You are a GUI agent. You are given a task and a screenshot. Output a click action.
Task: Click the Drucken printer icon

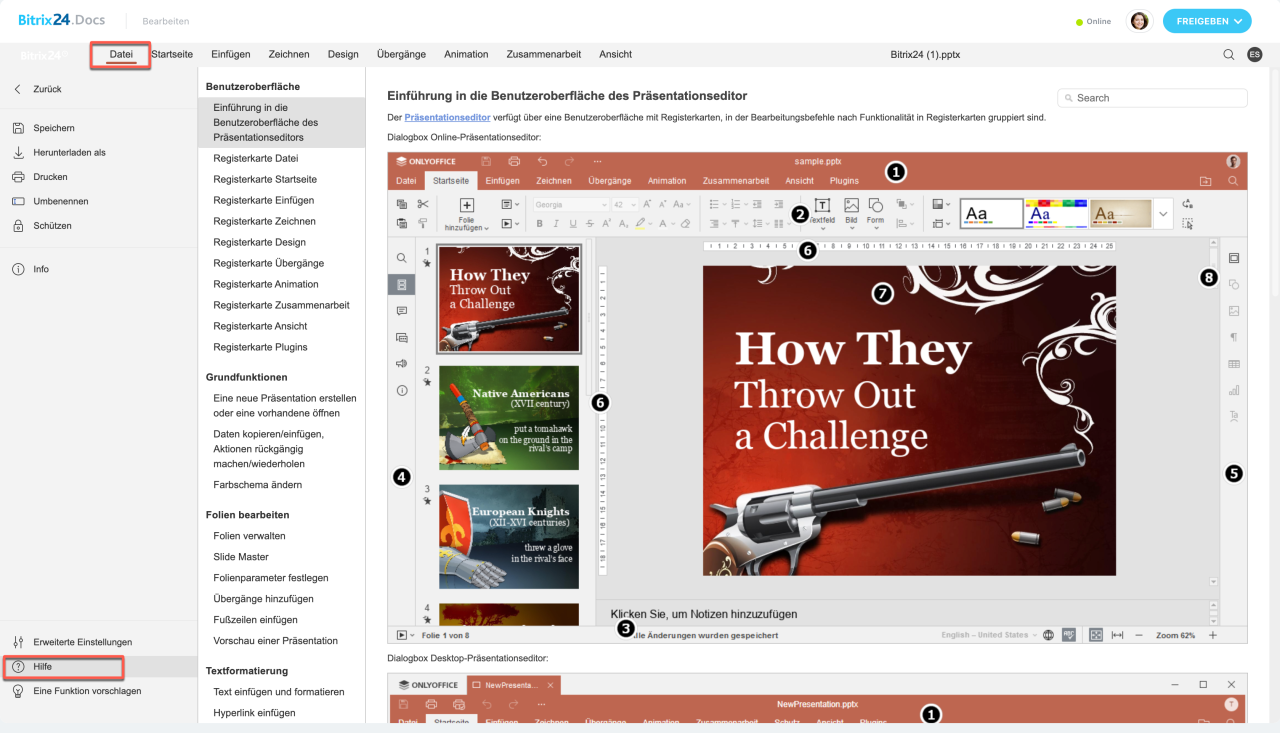click(x=18, y=177)
